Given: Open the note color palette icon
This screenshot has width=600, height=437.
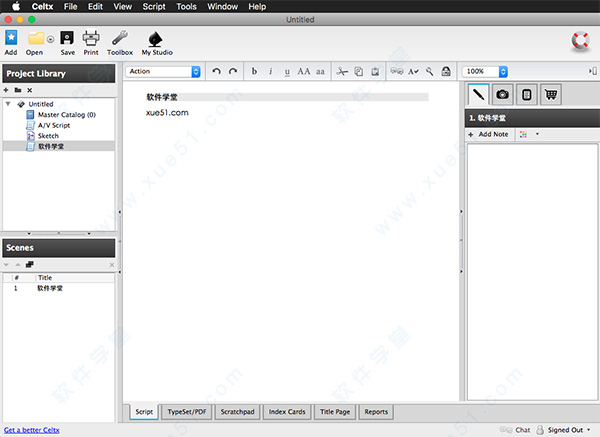Looking at the screenshot, I should pos(523,134).
